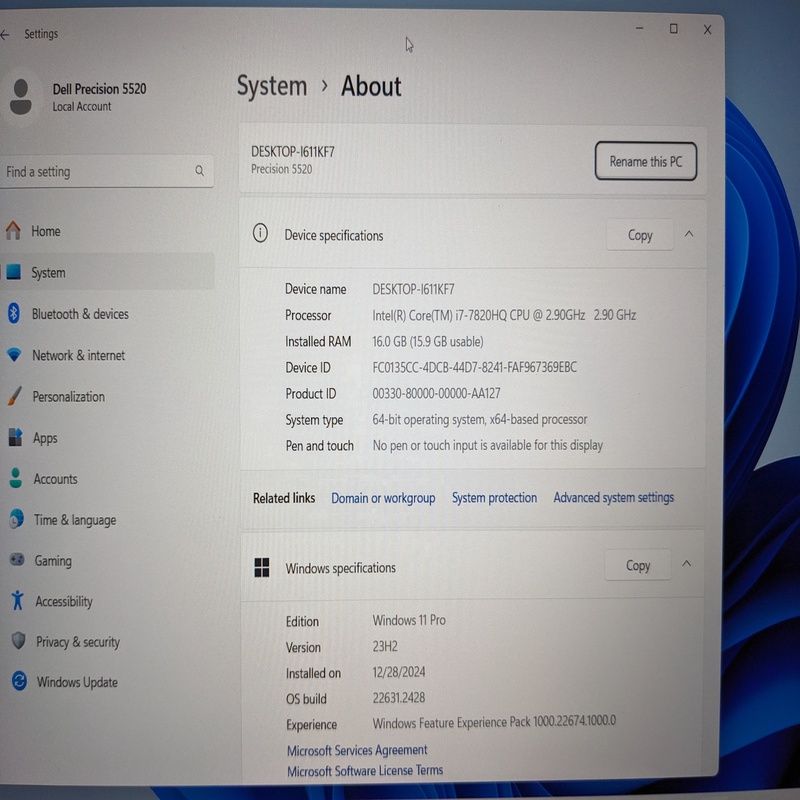Click the Local Account label
This screenshot has width=800, height=800.
[x=82, y=107]
